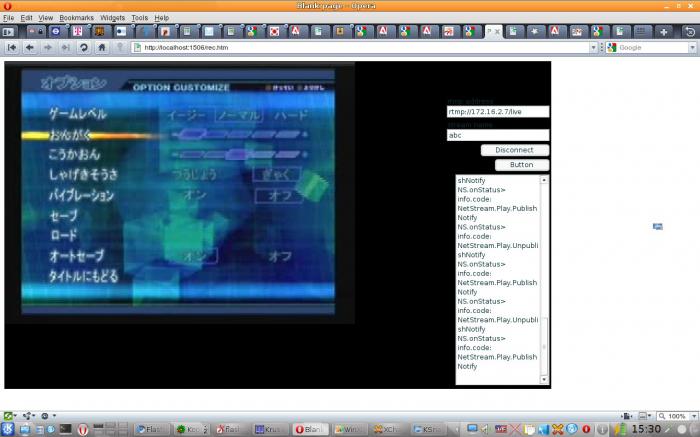
Task: Switch to the Krusader taskbar window
Action: [x=270, y=429]
